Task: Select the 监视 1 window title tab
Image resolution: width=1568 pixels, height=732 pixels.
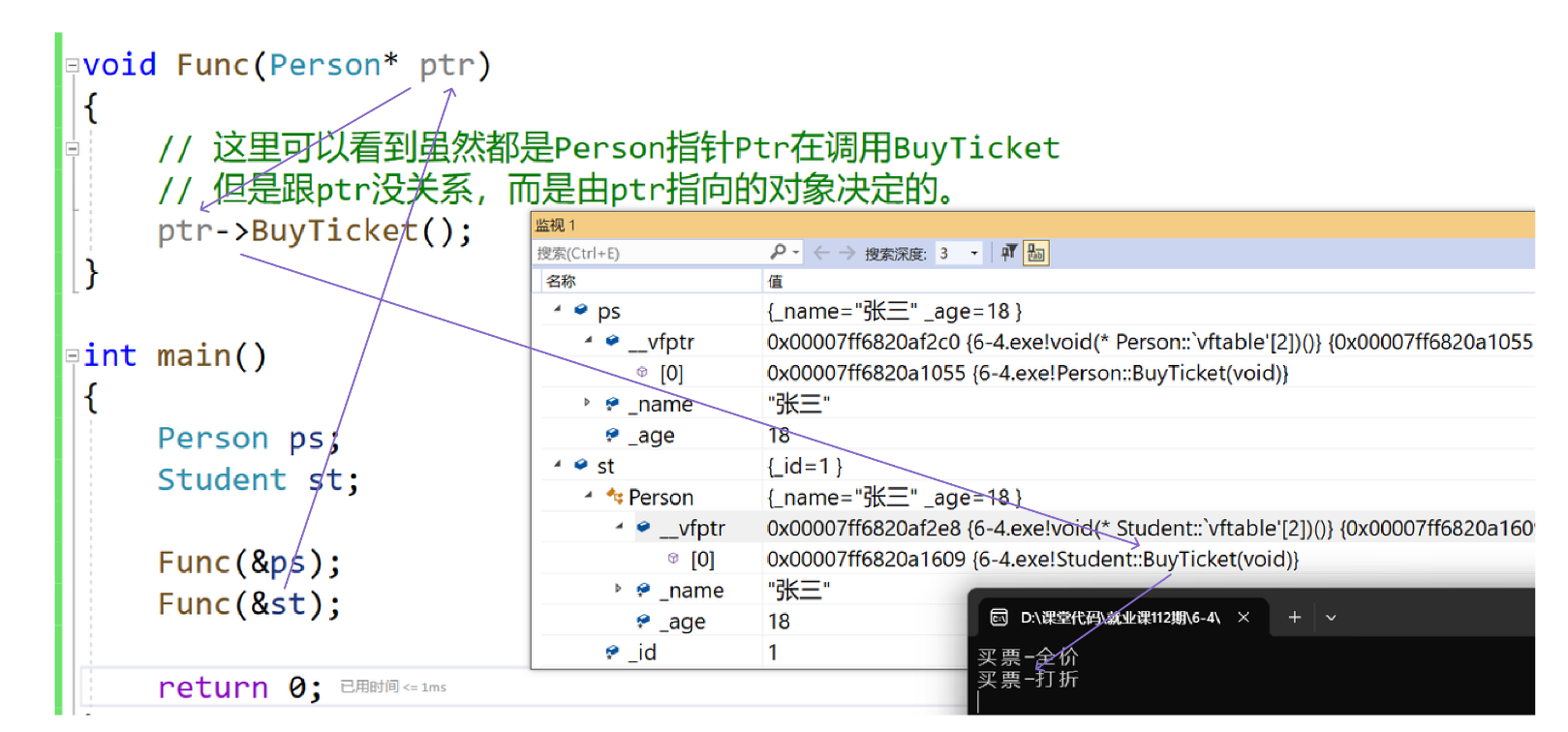Action: [x=556, y=225]
